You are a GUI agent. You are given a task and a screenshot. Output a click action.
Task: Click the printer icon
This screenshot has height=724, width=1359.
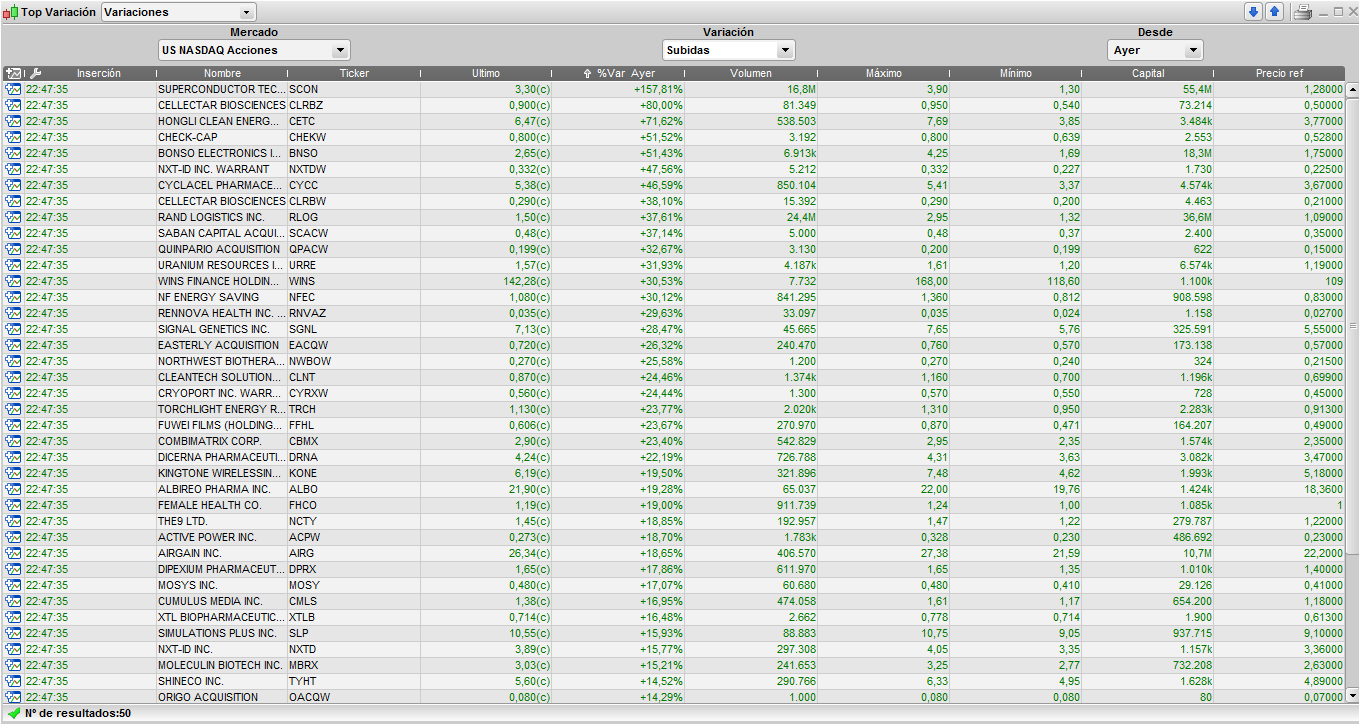(1302, 12)
